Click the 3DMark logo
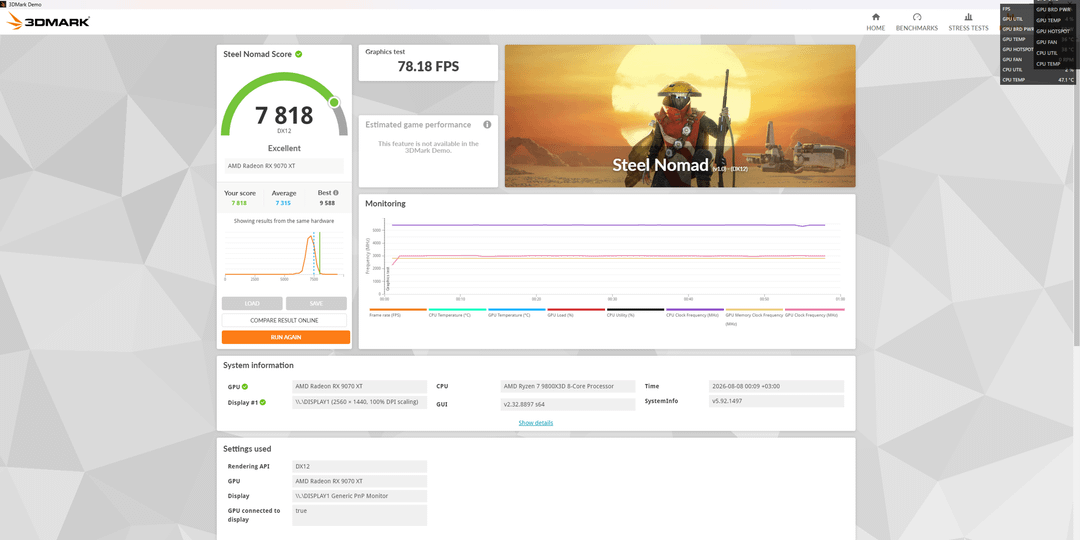Screen dimensions: 1080x540 [x=48, y=22]
